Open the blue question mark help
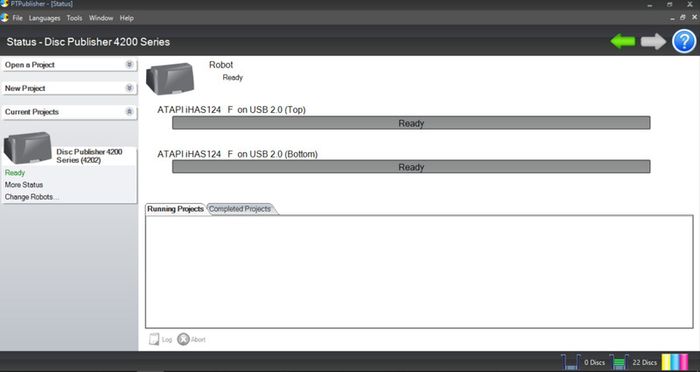The image size is (700, 372). coord(684,42)
